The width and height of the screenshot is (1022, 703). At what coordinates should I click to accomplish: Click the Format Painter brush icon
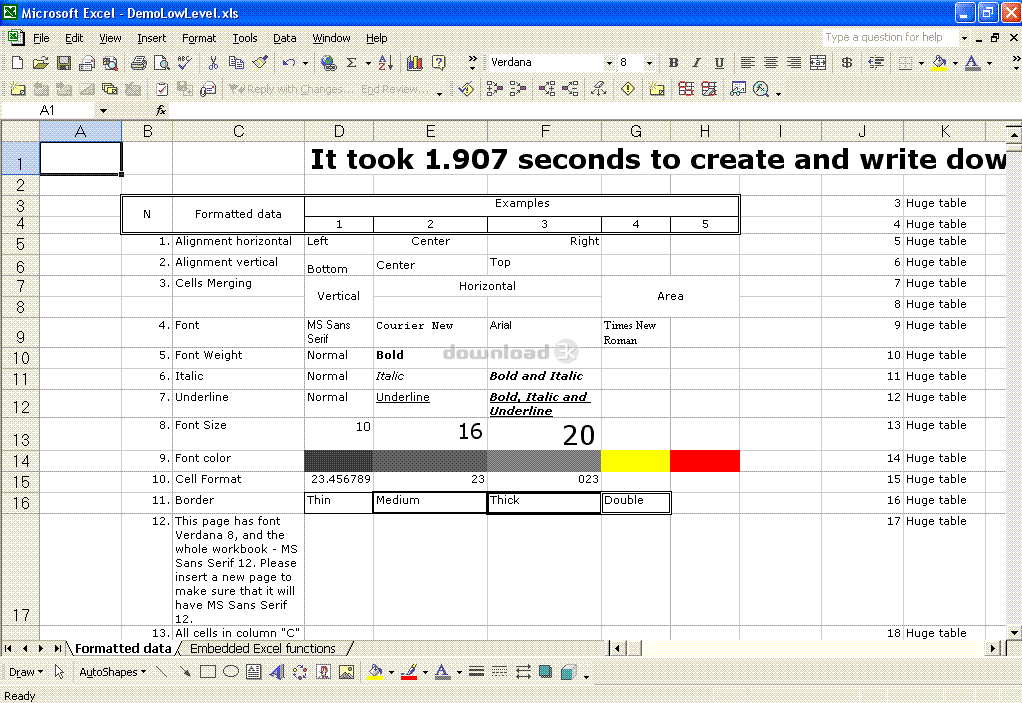click(260, 63)
